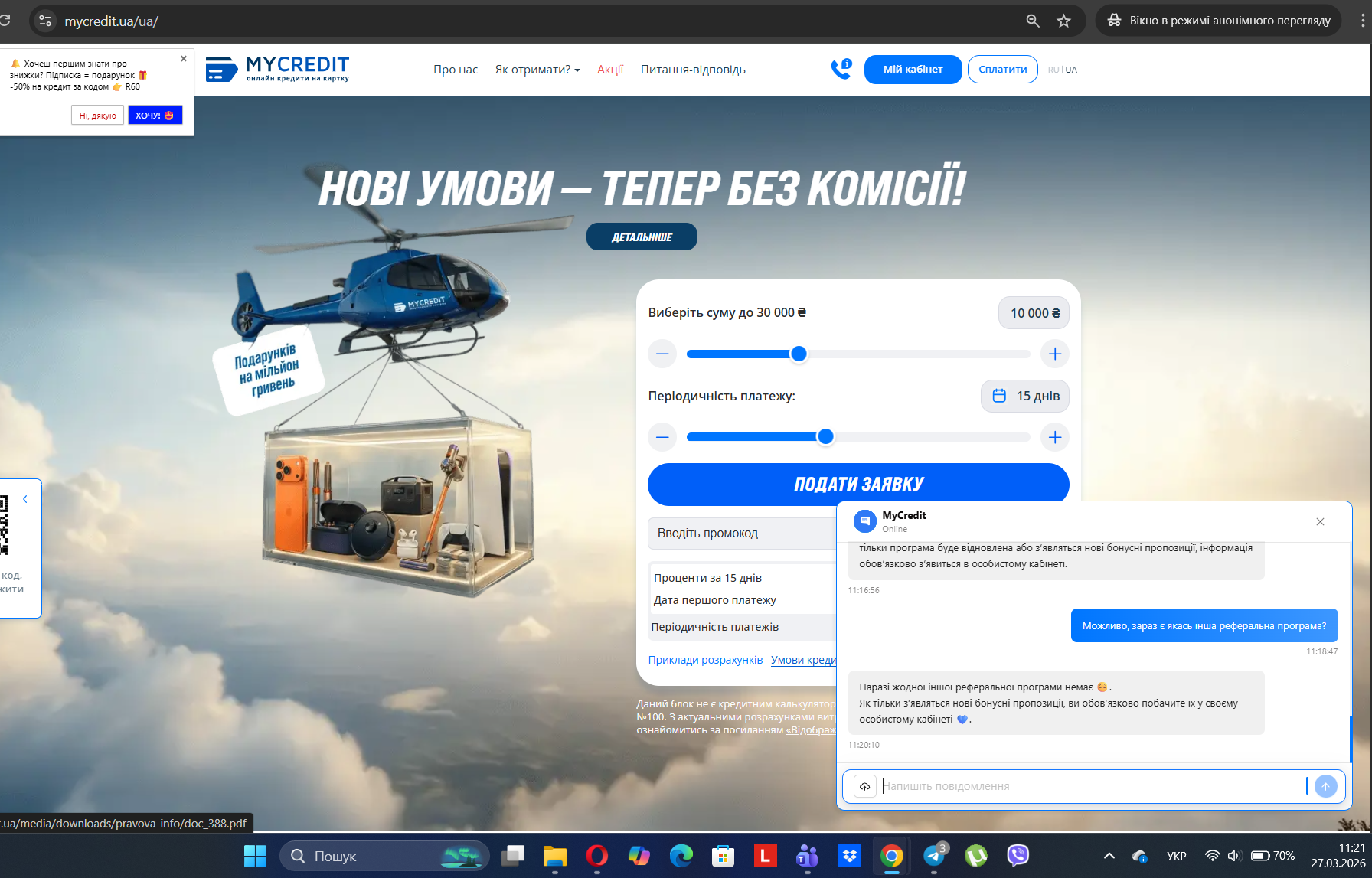Image resolution: width=1372 pixels, height=878 pixels.
Task: Open Dropbox from the taskbar
Action: point(849,856)
